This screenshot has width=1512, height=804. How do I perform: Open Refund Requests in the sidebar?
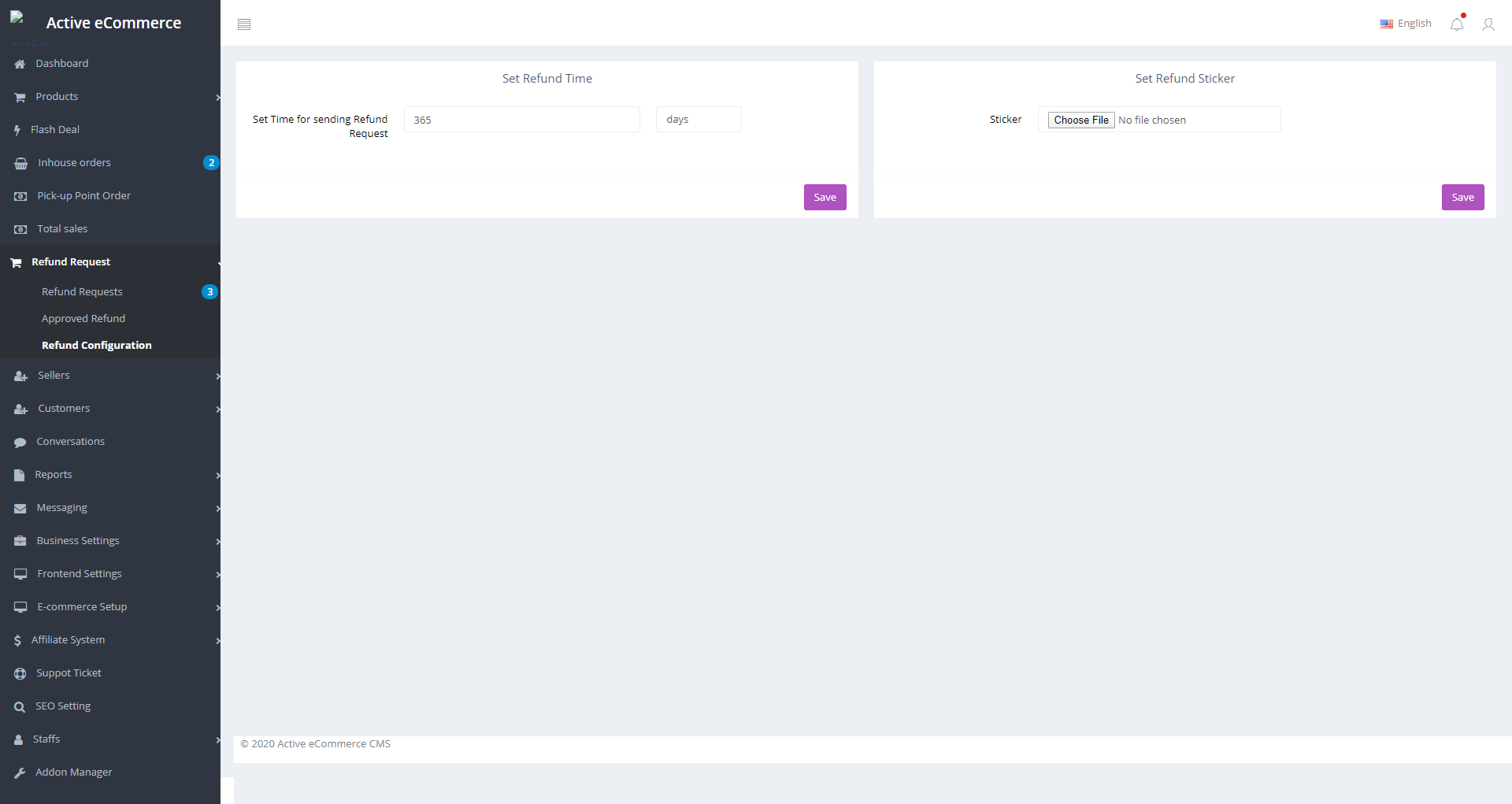point(82,291)
